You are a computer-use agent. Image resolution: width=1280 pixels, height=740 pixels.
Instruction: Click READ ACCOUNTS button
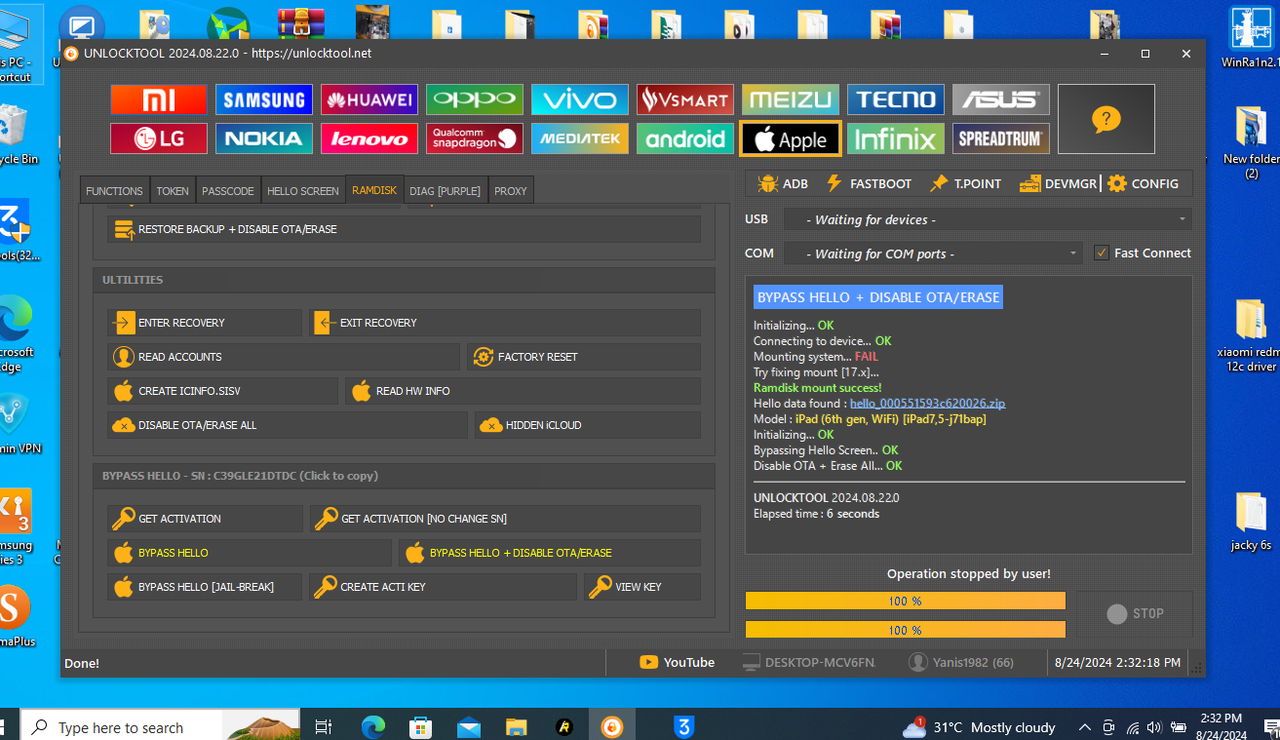click(x=284, y=357)
